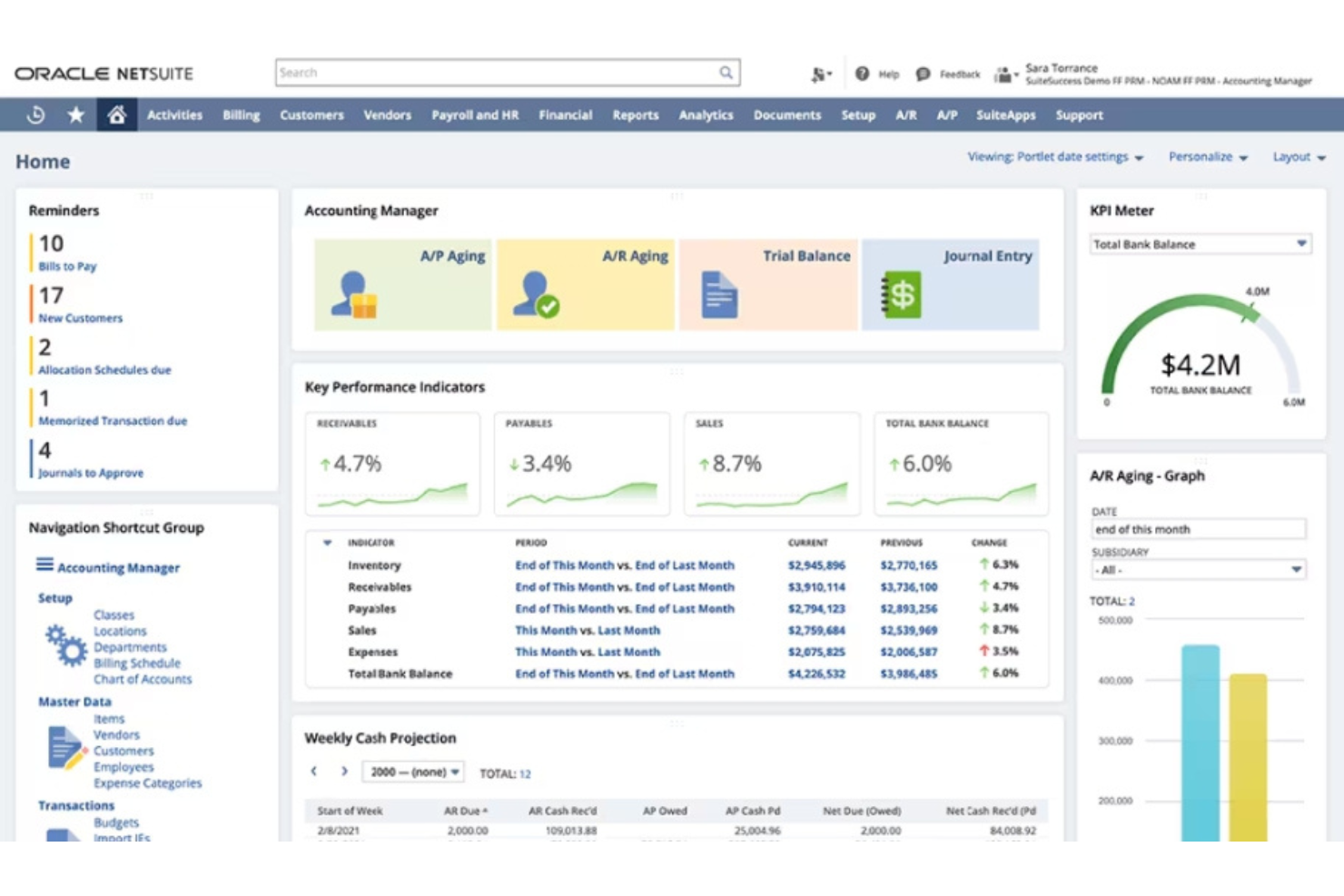1344x896 pixels.
Task: Open Chart of Accounts link
Action: point(143,679)
